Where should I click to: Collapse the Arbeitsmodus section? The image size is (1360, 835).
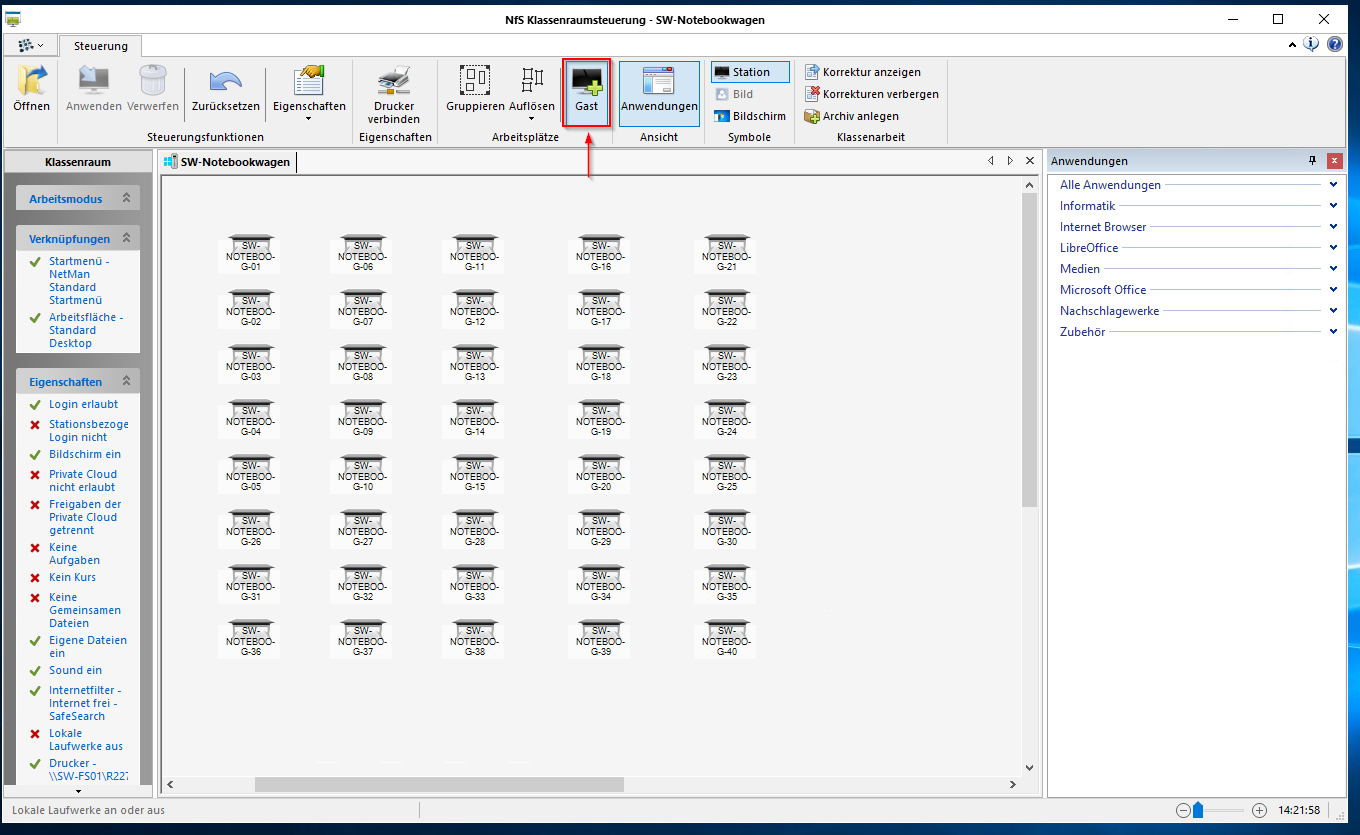(126, 199)
